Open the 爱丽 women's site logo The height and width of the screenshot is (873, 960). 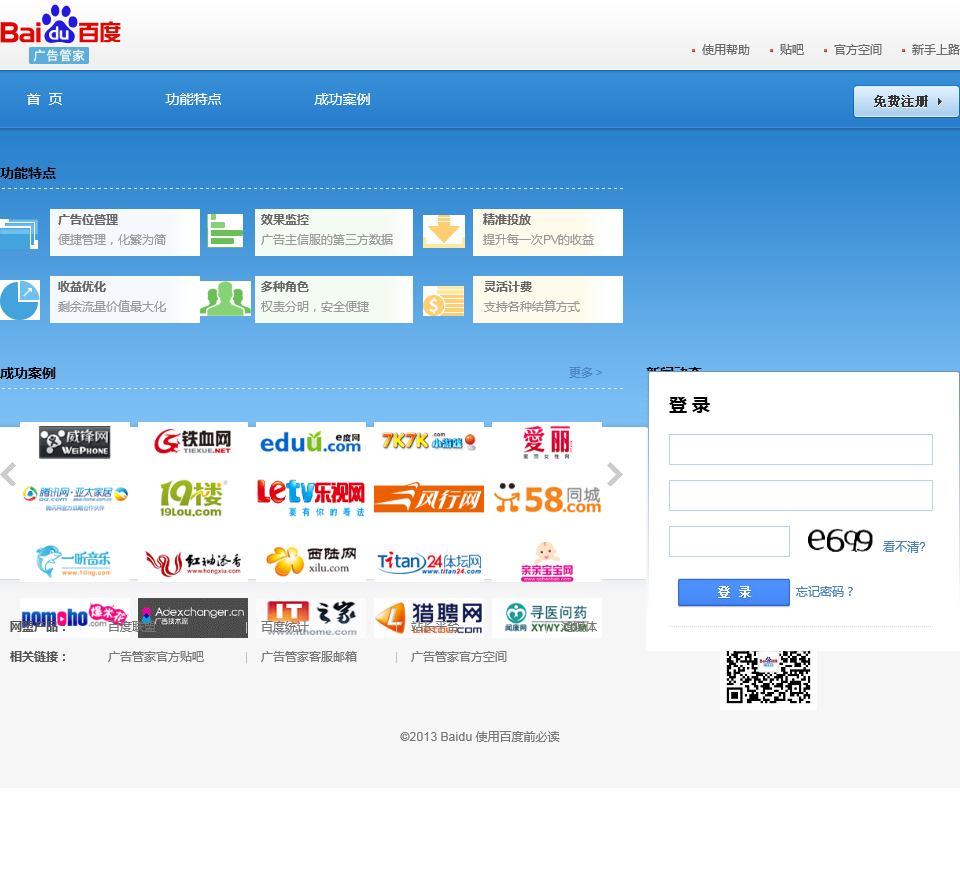[547, 442]
